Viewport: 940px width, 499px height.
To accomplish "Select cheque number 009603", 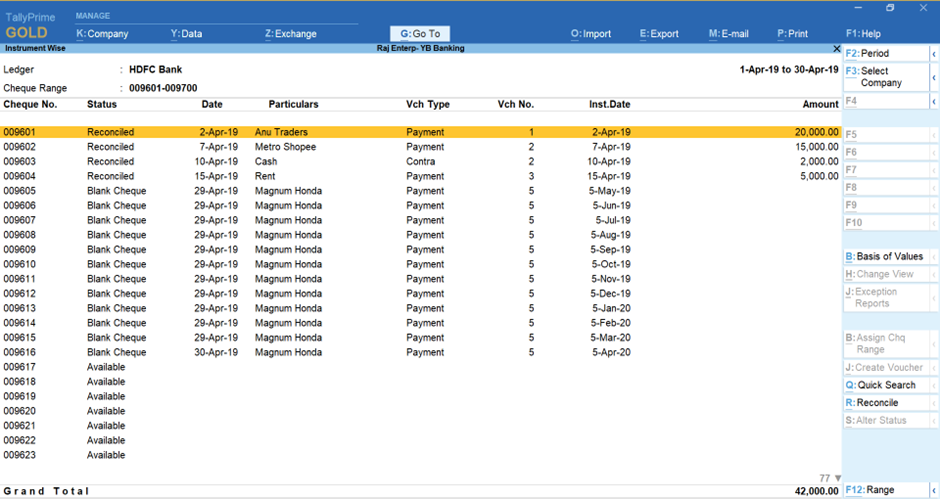I will pyautogui.click(x=19, y=161).
